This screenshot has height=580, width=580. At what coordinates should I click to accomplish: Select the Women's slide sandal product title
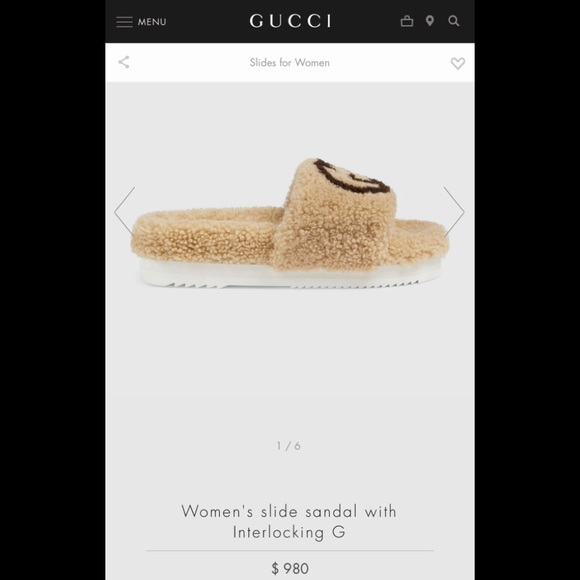point(289,522)
